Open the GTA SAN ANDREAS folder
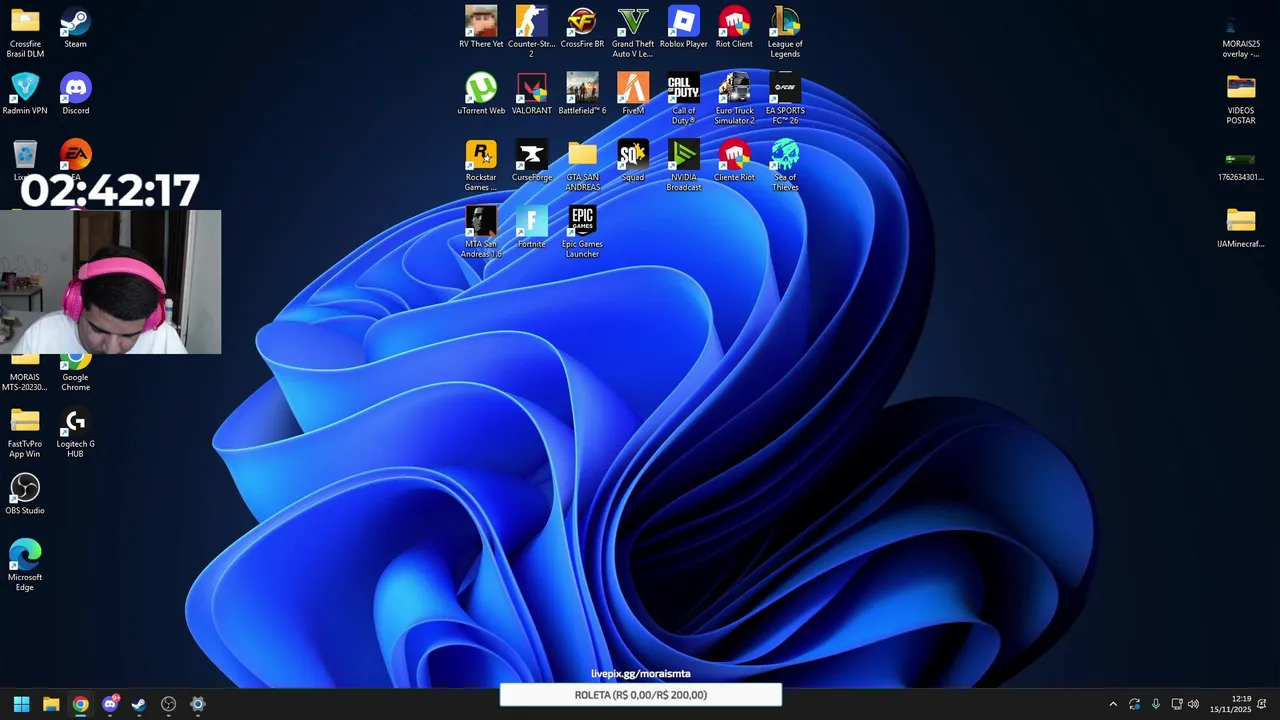The height and width of the screenshot is (720, 1280). click(582, 166)
